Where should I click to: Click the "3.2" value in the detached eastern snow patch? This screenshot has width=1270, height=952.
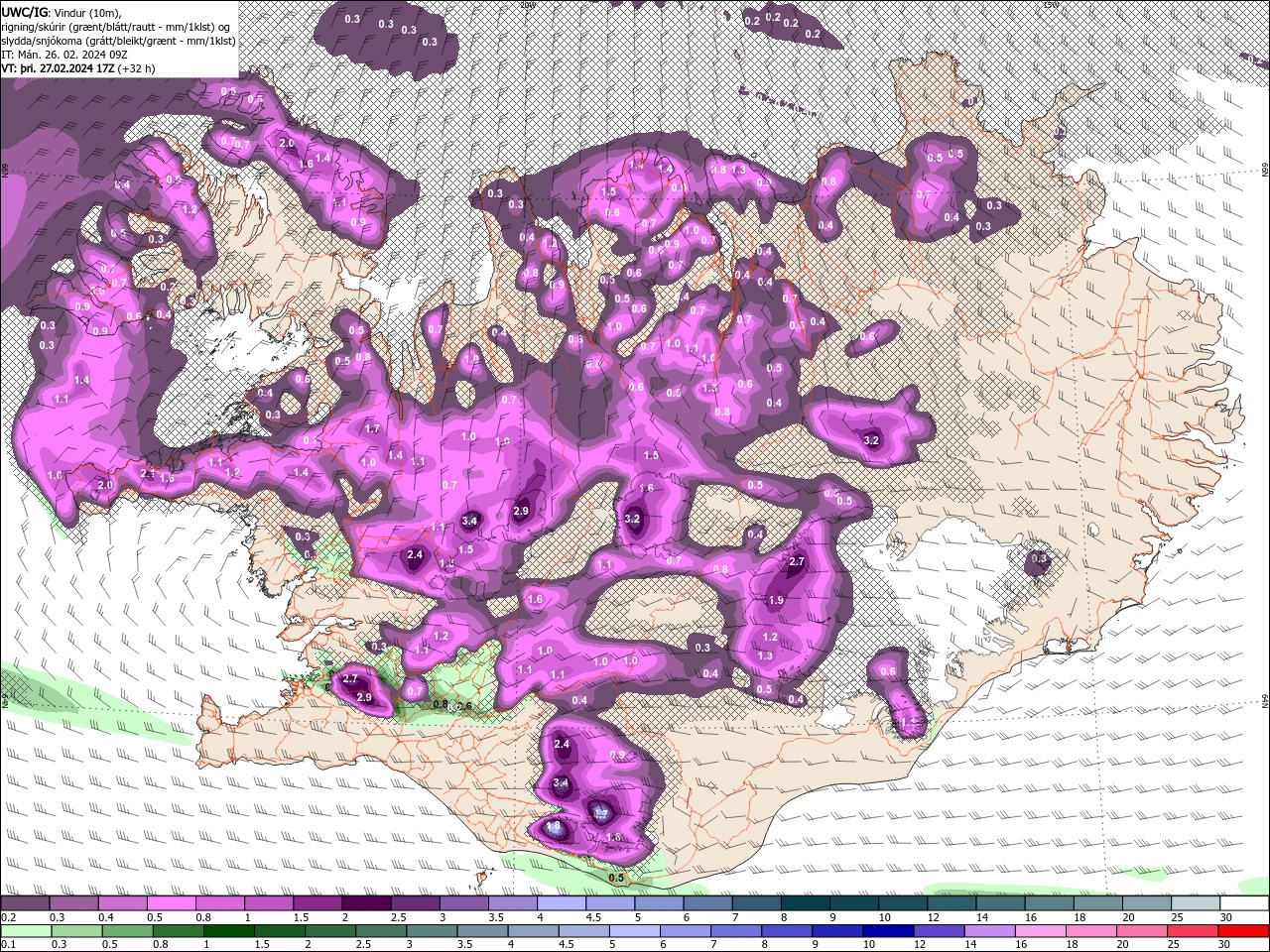[872, 440]
